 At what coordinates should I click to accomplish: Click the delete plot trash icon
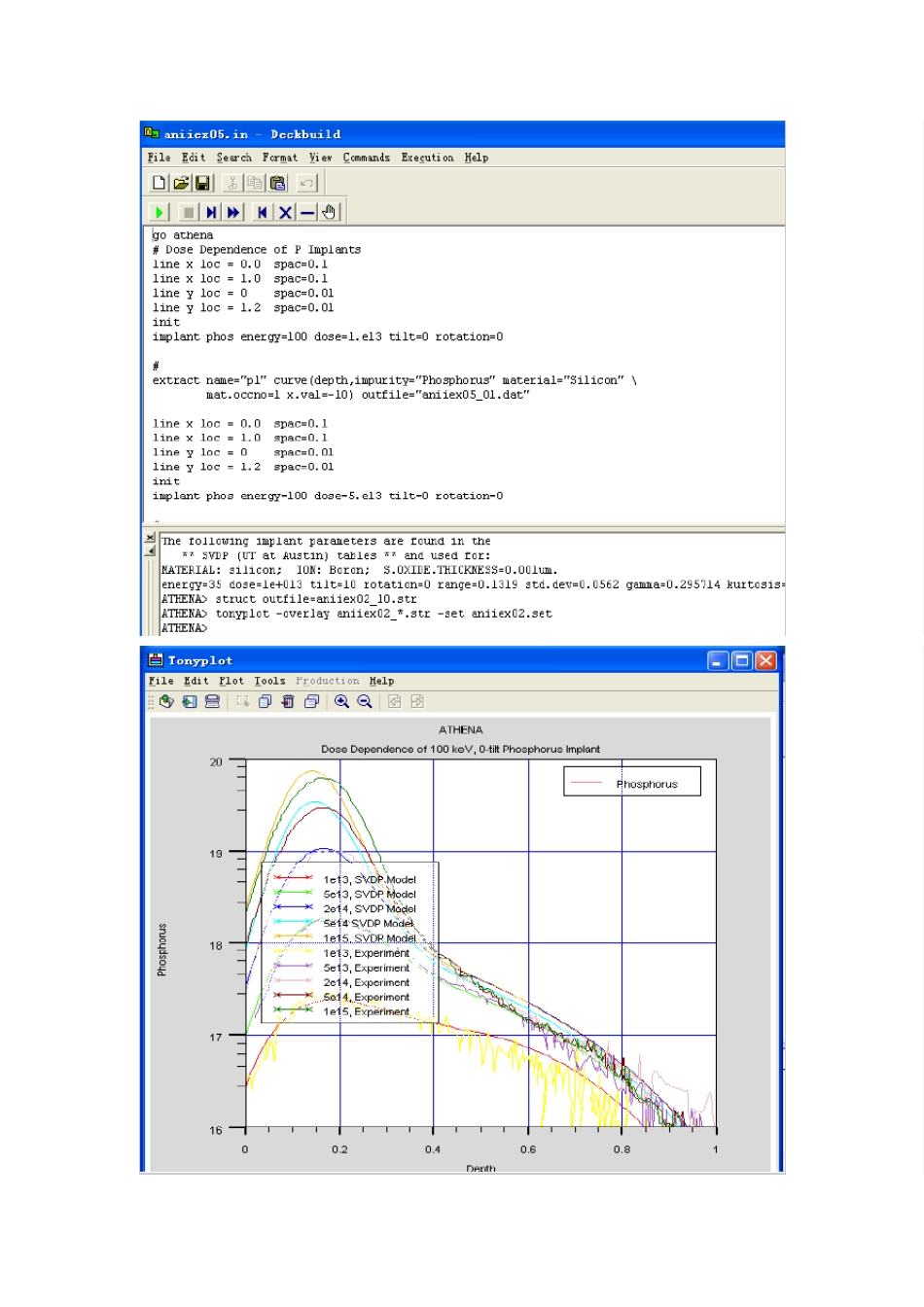click(288, 701)
